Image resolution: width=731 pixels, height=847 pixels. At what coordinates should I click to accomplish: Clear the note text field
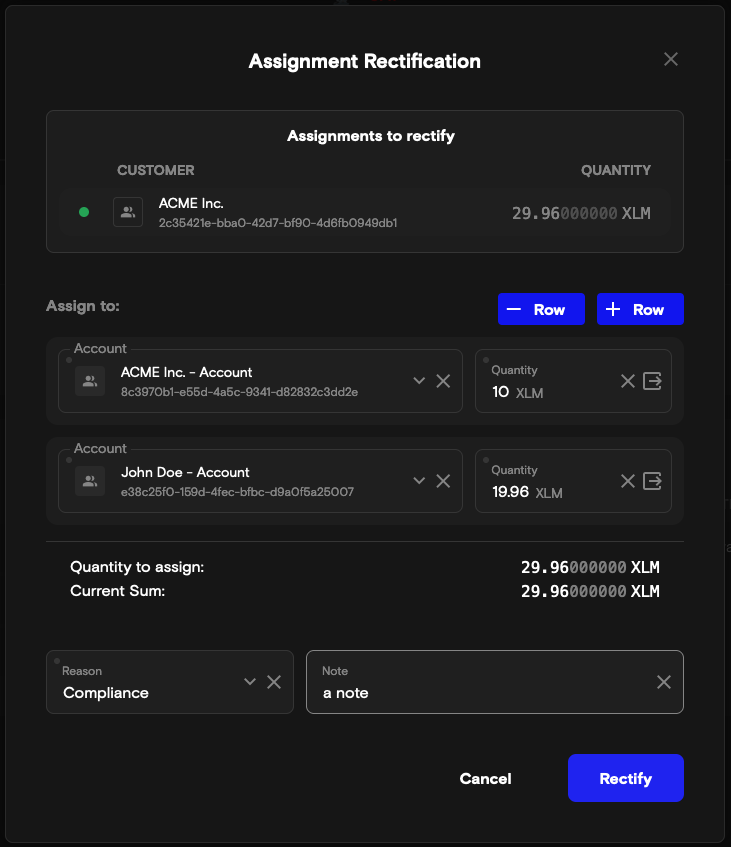coord(664,682)
